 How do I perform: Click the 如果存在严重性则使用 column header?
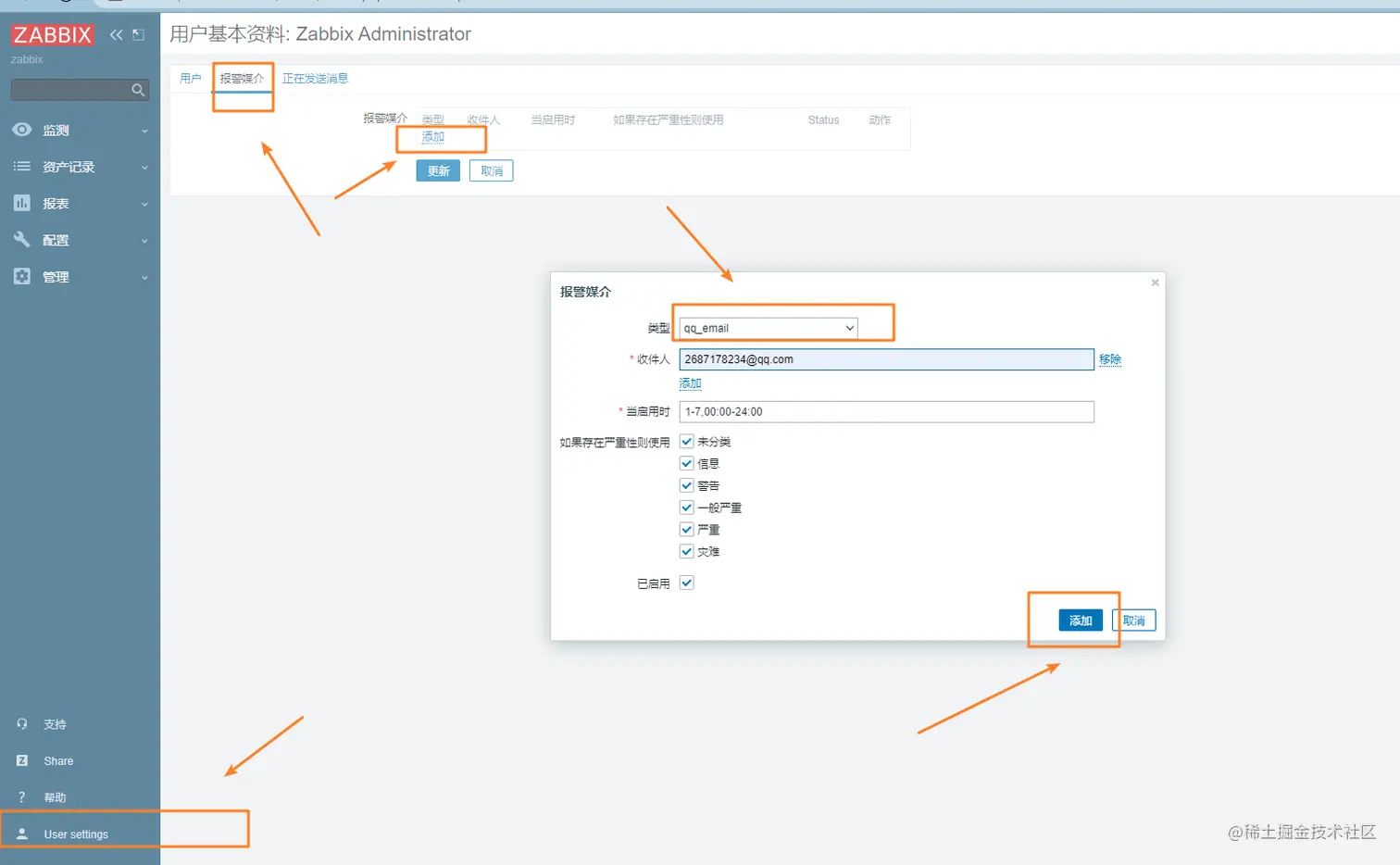668,120
